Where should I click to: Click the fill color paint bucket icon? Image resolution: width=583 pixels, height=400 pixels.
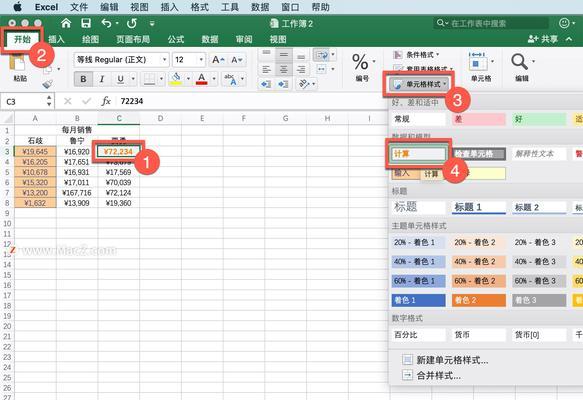pyautogui.click(x=176, y=79)
